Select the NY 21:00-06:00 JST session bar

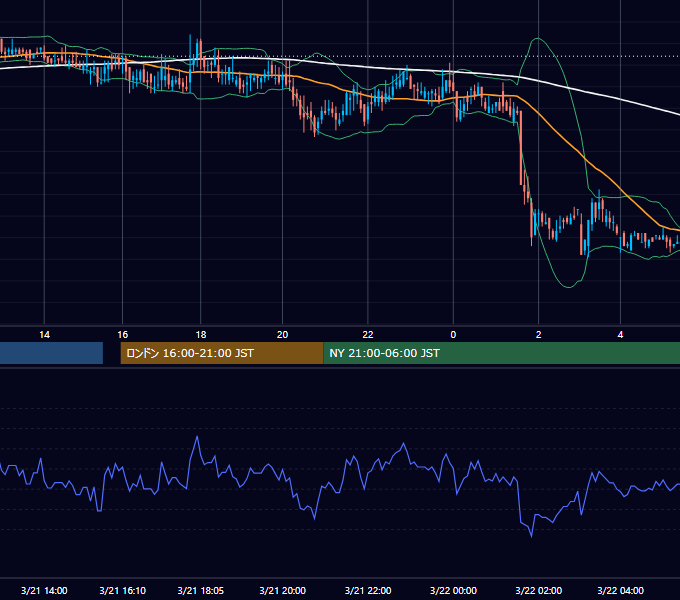pyautogui.click(x=501, y=353)
